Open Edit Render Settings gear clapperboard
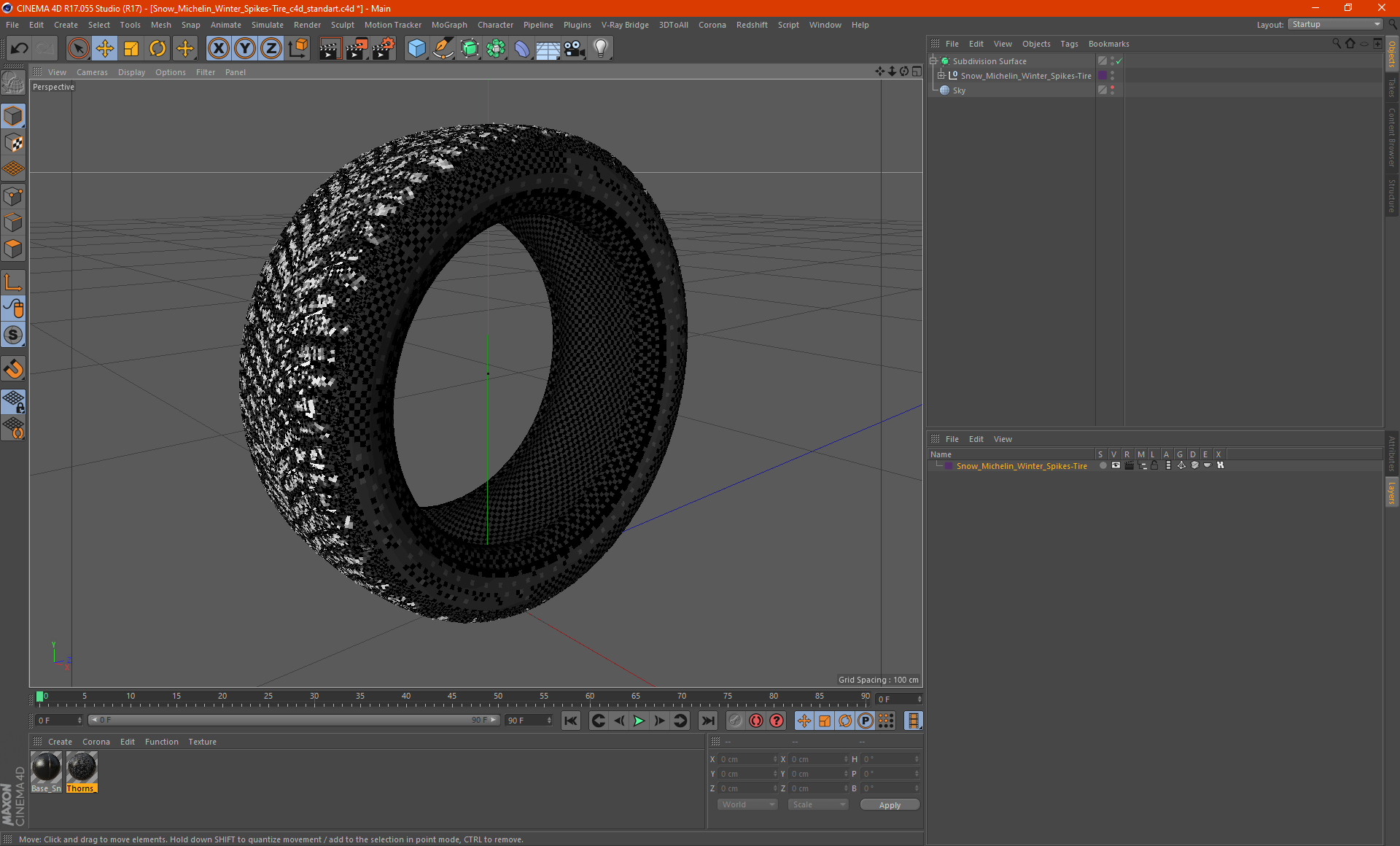This screenshot has width=1400, height=846. click(384, 49)
